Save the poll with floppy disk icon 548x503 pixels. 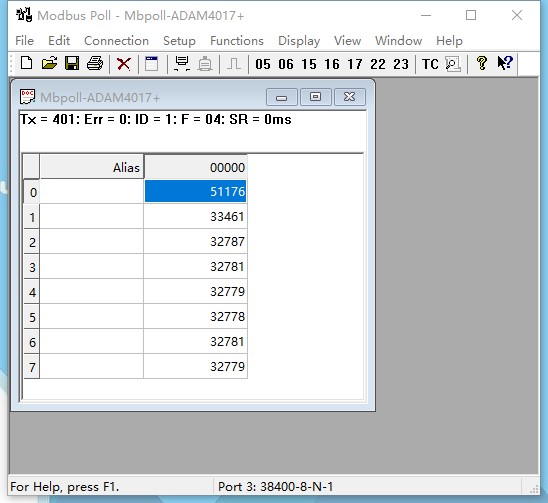(72, 64)
